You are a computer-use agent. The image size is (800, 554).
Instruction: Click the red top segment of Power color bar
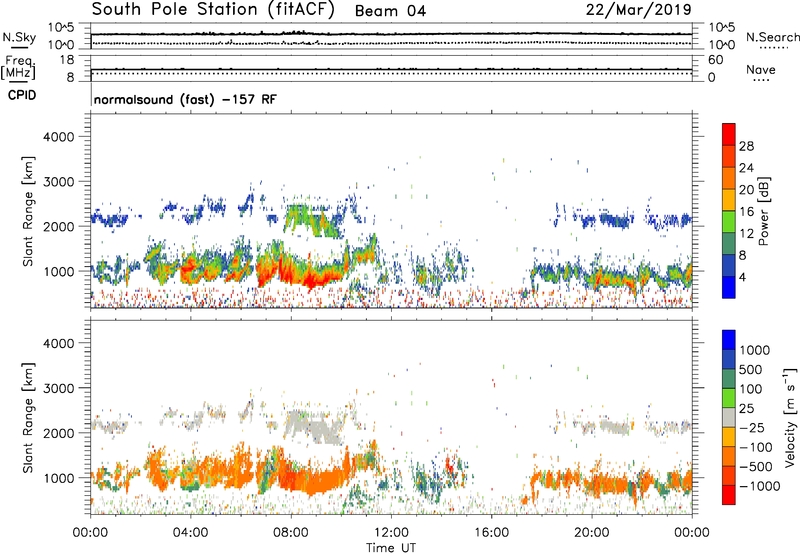pyautogui.click(x=729, y=134)
